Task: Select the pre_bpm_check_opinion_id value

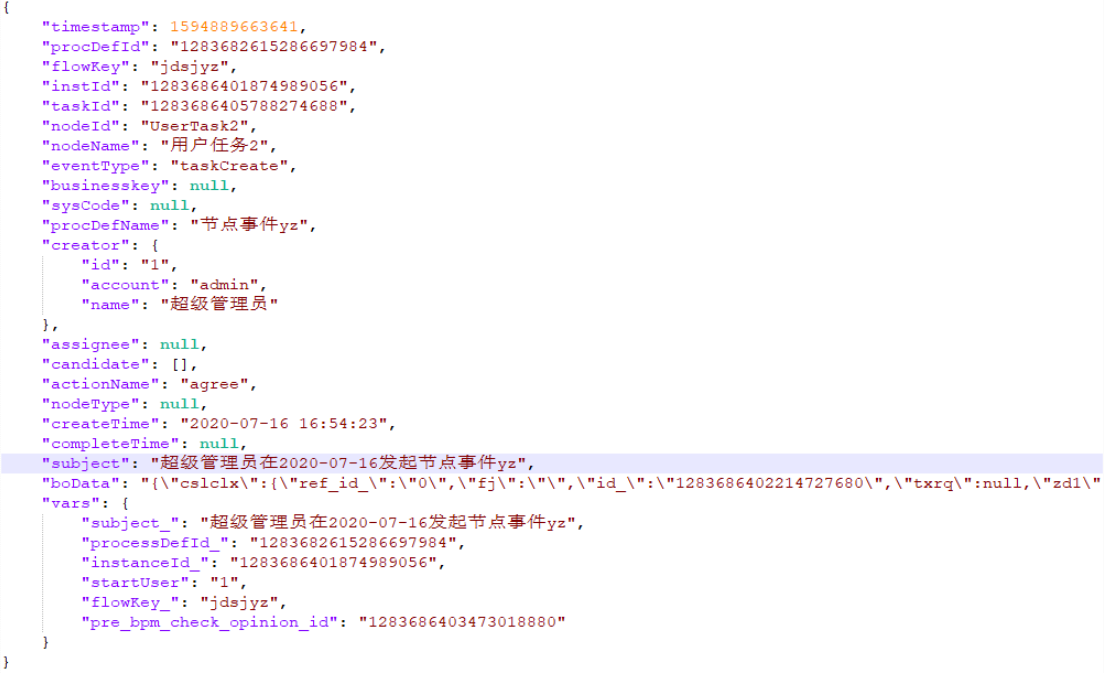Action: click(x=462, y=622)
